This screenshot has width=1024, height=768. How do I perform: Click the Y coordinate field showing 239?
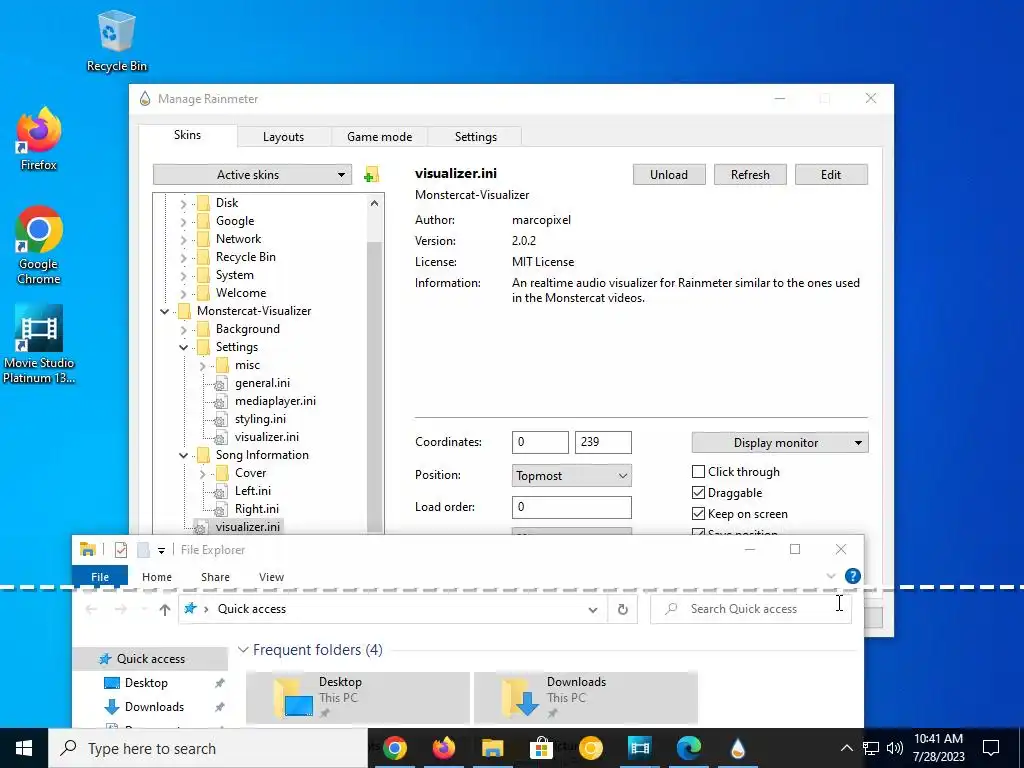tap(603, 442)
